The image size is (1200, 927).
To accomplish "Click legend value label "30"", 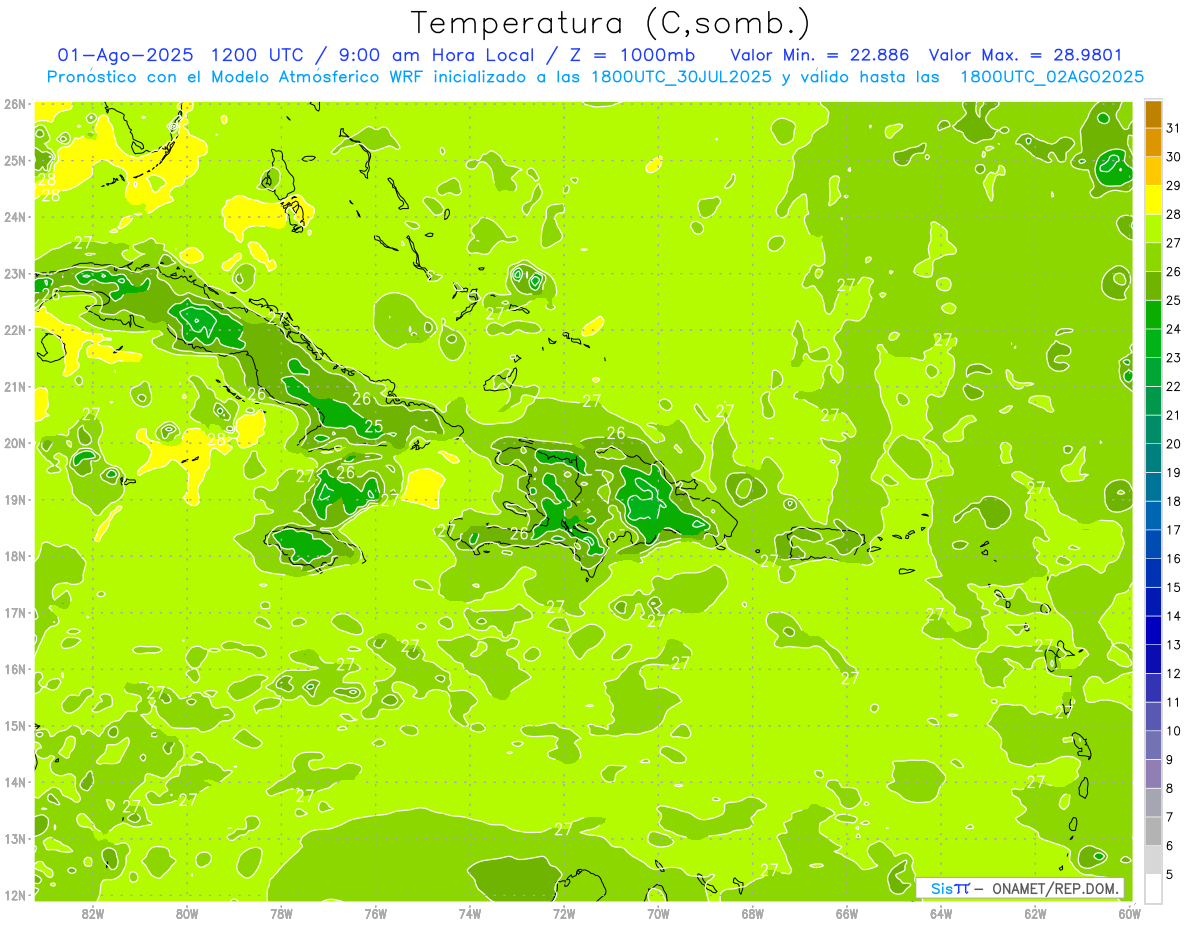I will (1173, 157).
